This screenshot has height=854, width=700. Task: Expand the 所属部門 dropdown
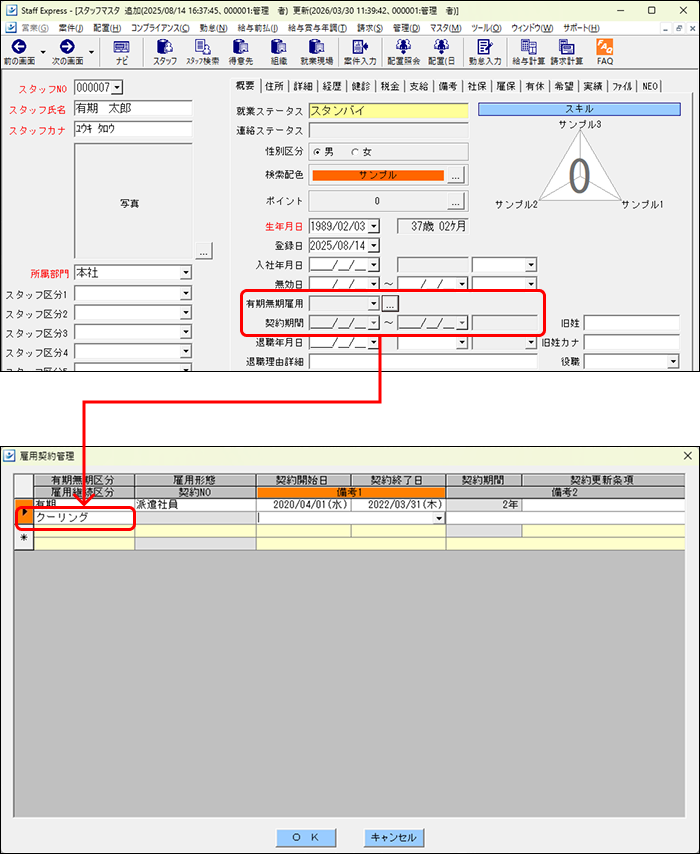pyautogui.click(x=185, y=273)
